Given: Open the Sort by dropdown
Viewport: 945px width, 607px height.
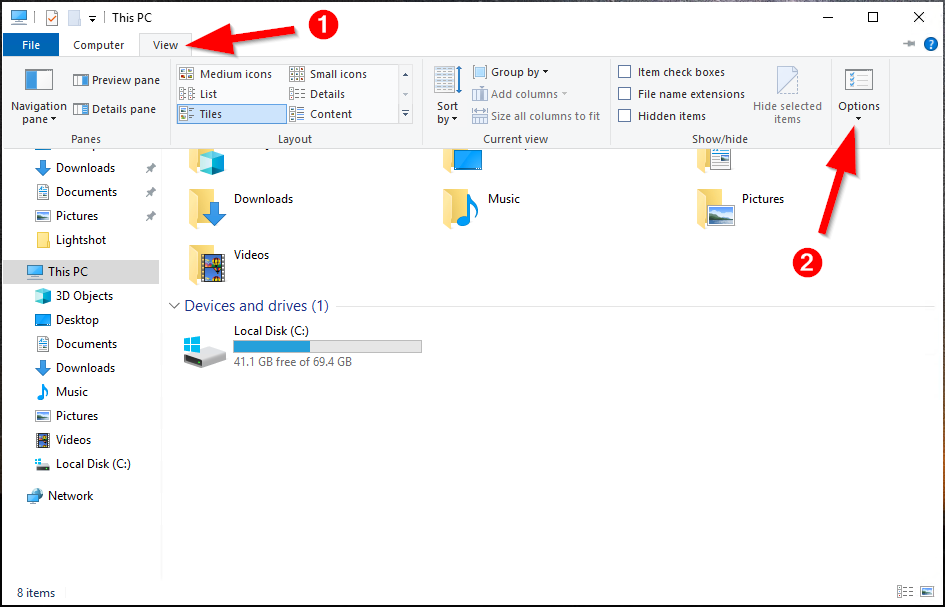Looking at the screenshot, I should coord(447,96).
